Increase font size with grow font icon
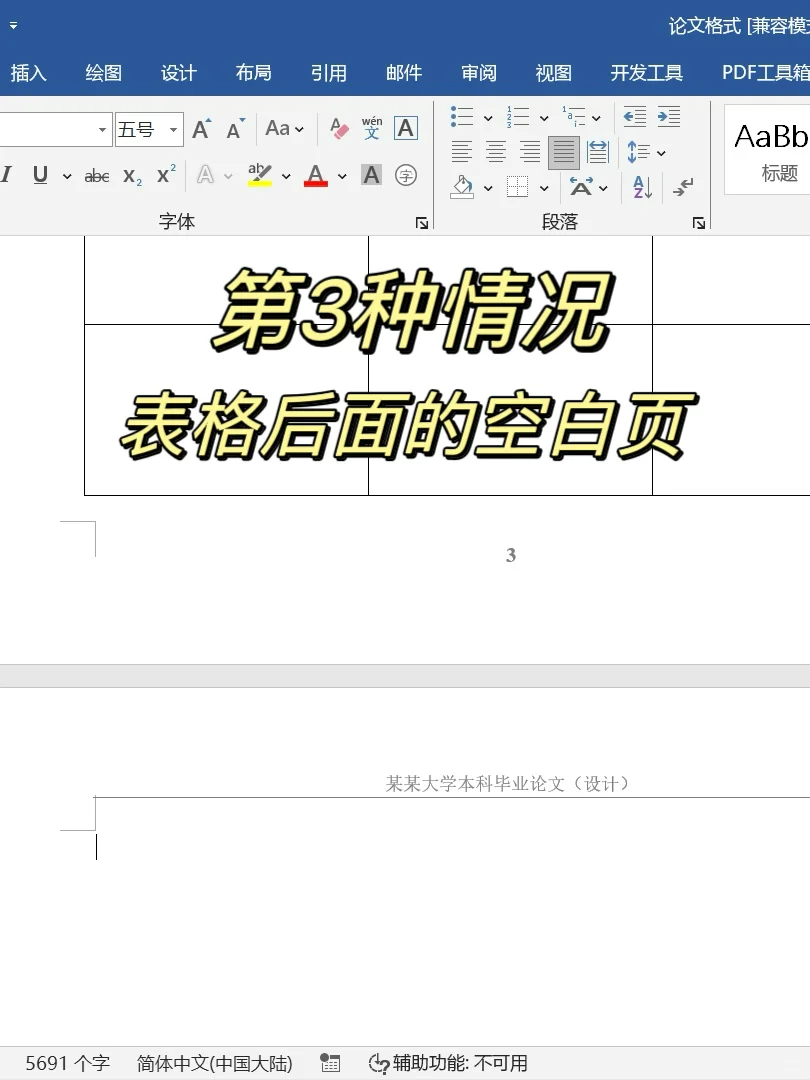The image size is (810, 1080). pos(201,129)
